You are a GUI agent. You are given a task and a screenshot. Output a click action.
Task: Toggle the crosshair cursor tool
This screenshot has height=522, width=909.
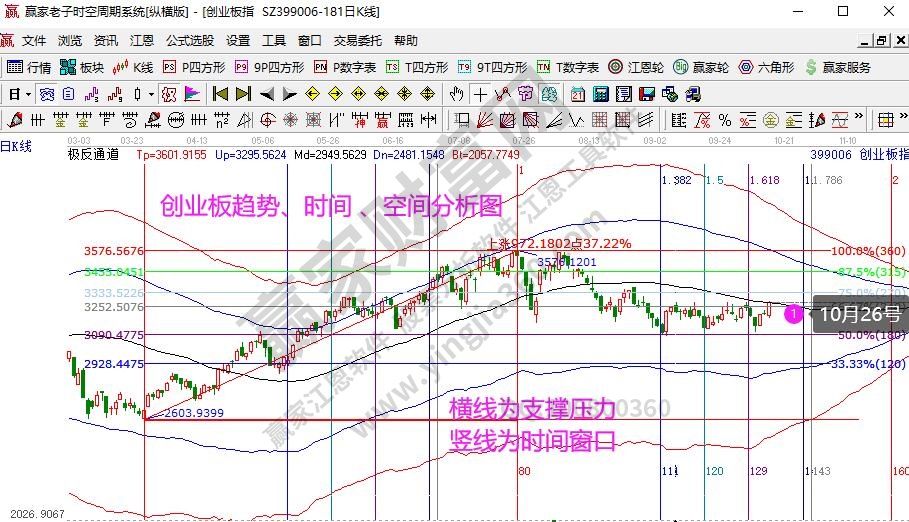(480, 94)
